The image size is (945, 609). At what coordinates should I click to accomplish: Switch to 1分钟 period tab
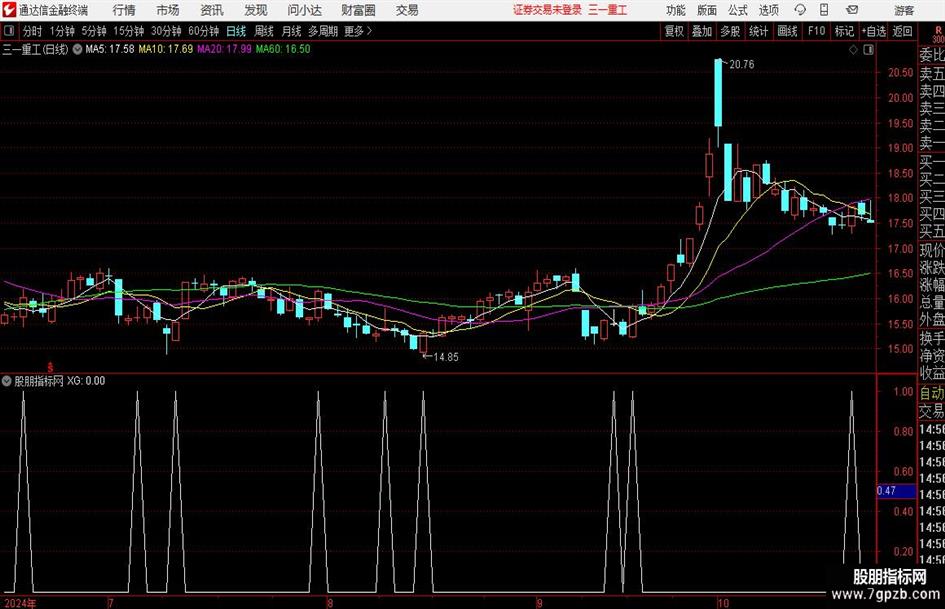coord(61,31)
